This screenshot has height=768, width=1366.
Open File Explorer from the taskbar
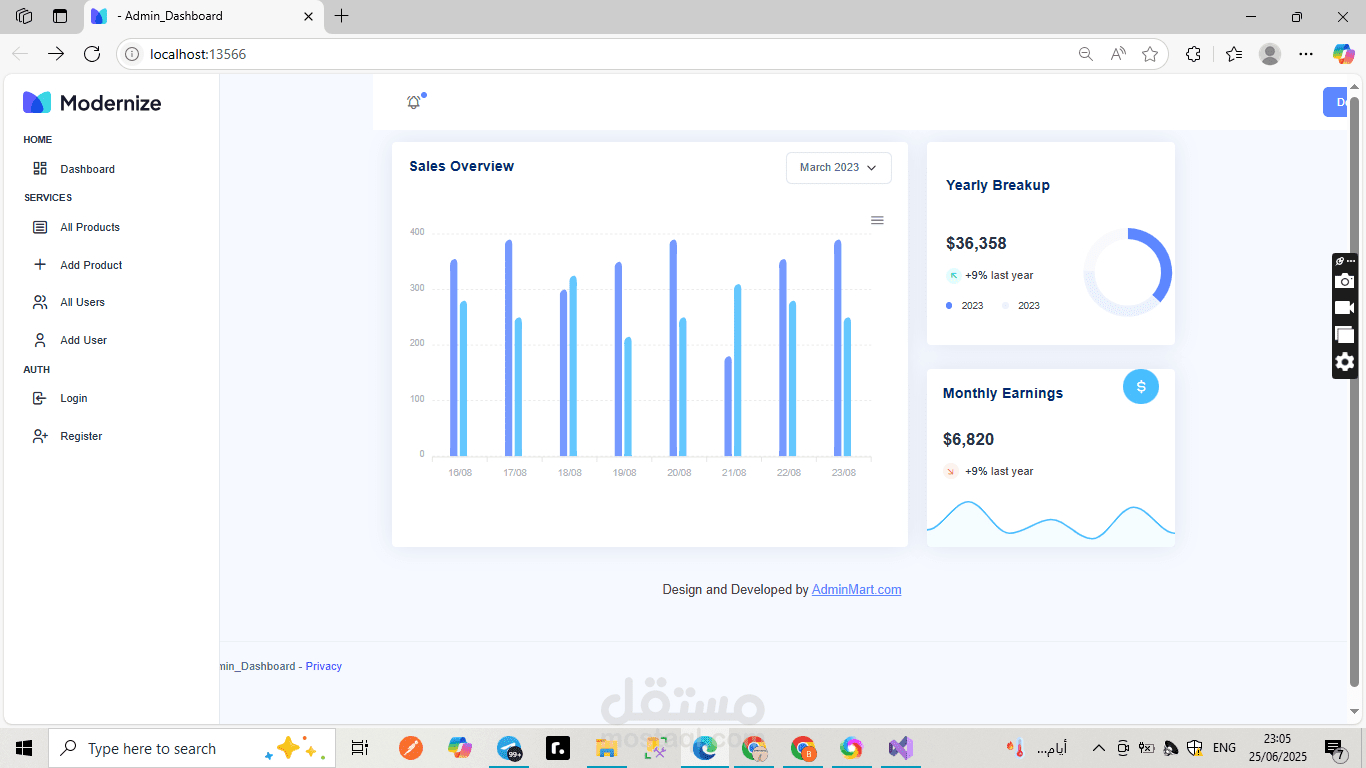(x=606, y=748)
